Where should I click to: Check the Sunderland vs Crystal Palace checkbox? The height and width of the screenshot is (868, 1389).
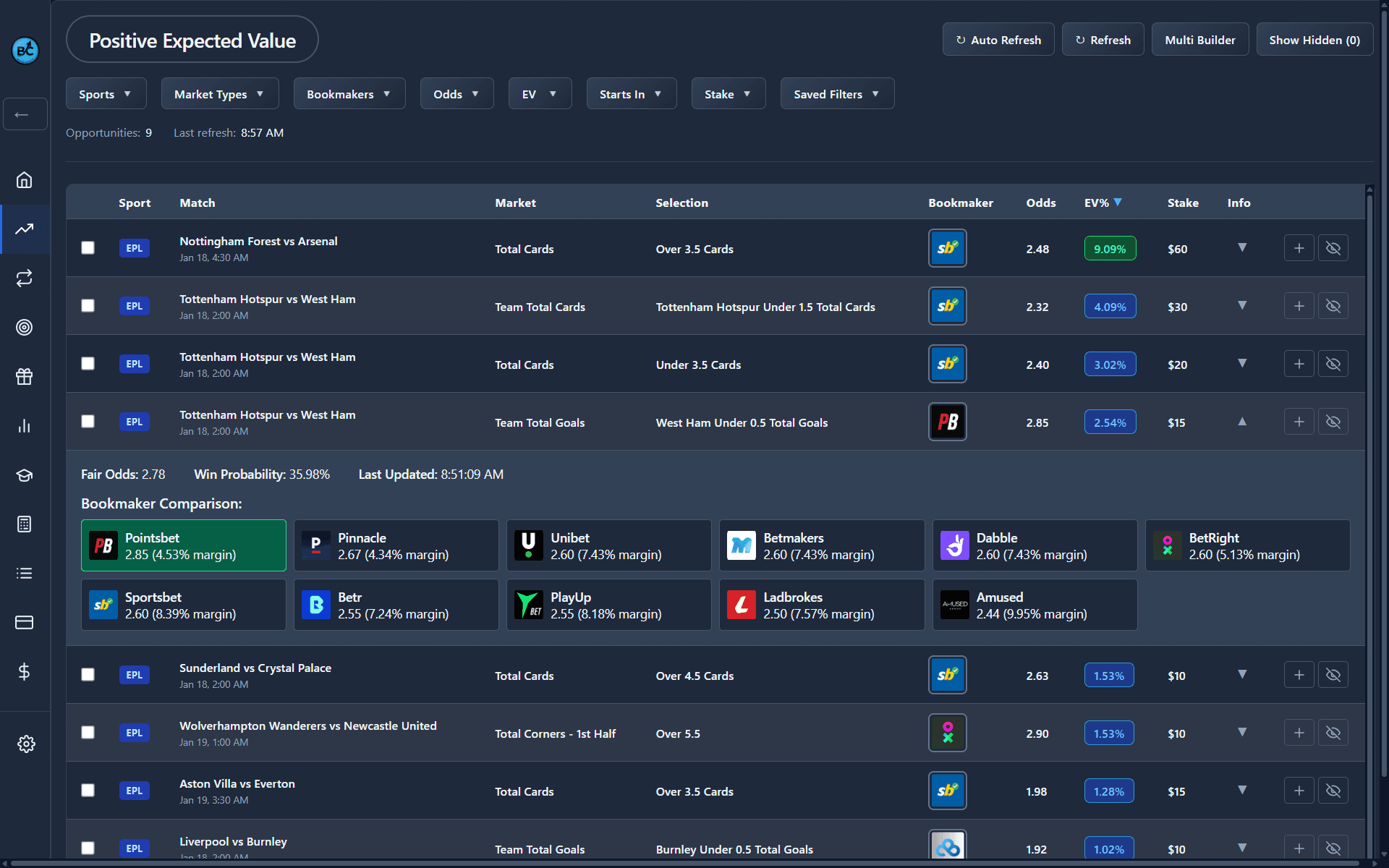88,675
